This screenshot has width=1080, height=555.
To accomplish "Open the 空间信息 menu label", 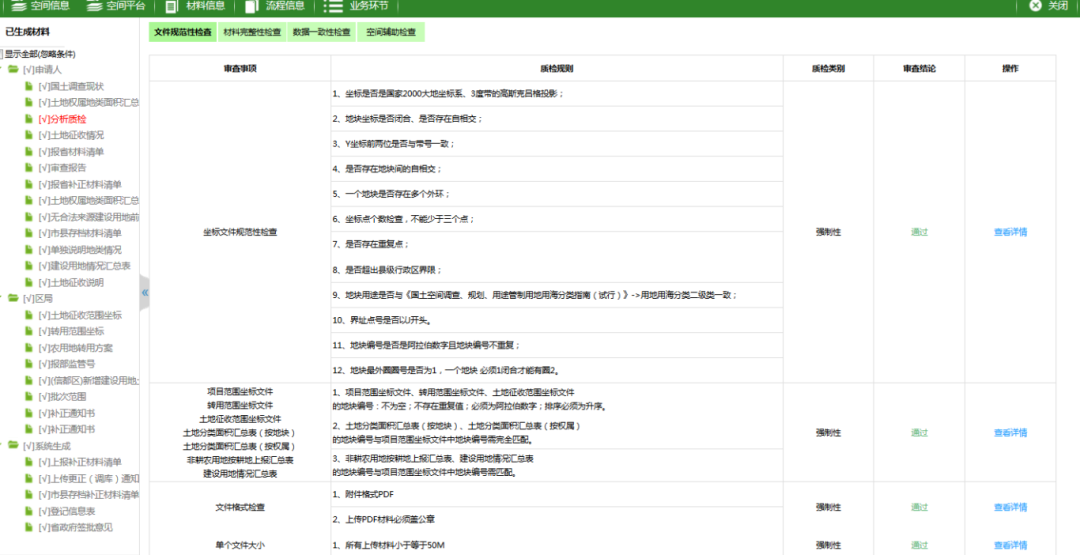I will click(50, 6).
